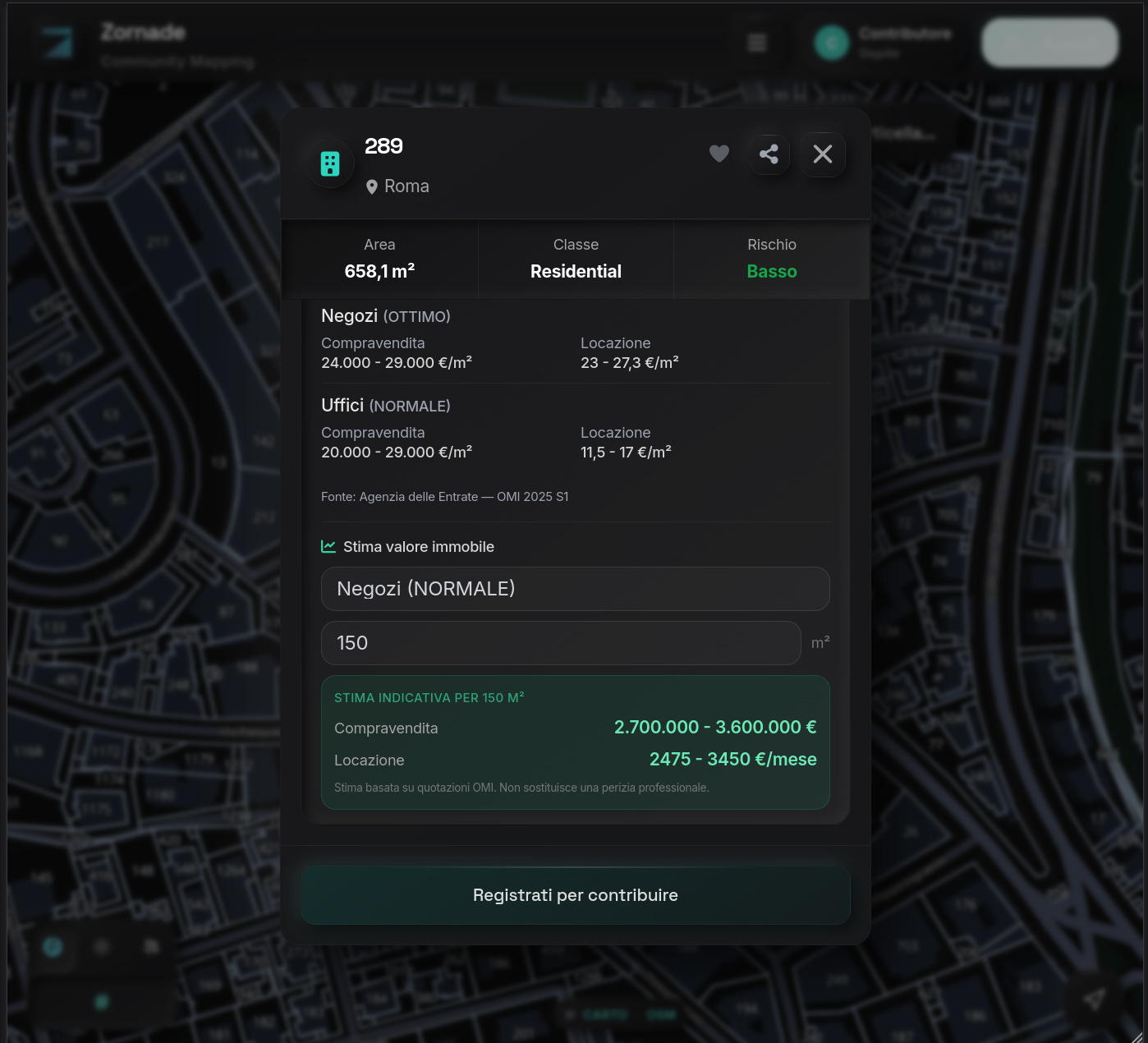The height and width of the screenshot is (1043, 1148).
Task: Click the Uffici (NORMALE) heading
Action: tap(386, 406)
